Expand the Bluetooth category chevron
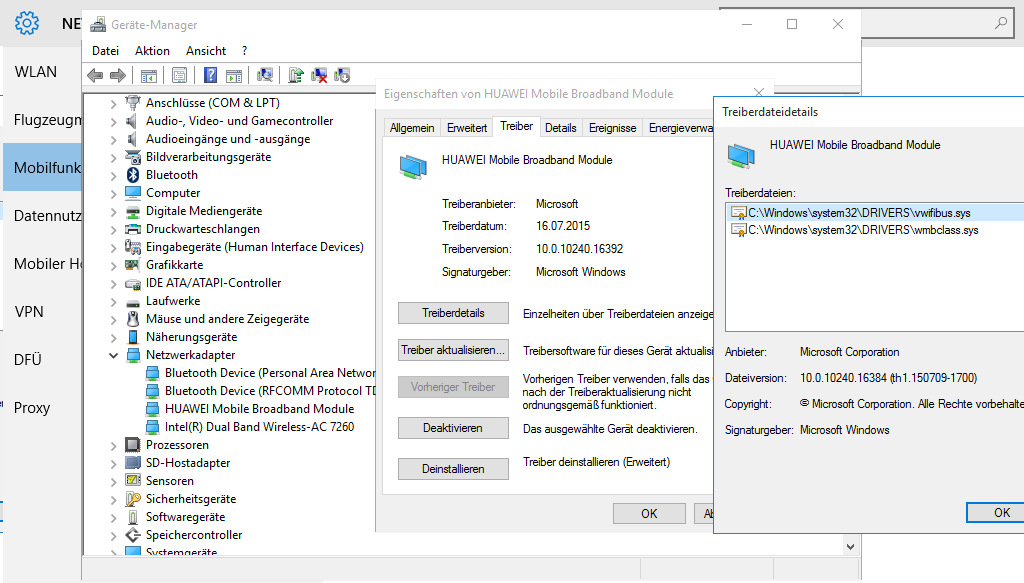This screenshot has height=583, width=1024. (x=113, y=175)
